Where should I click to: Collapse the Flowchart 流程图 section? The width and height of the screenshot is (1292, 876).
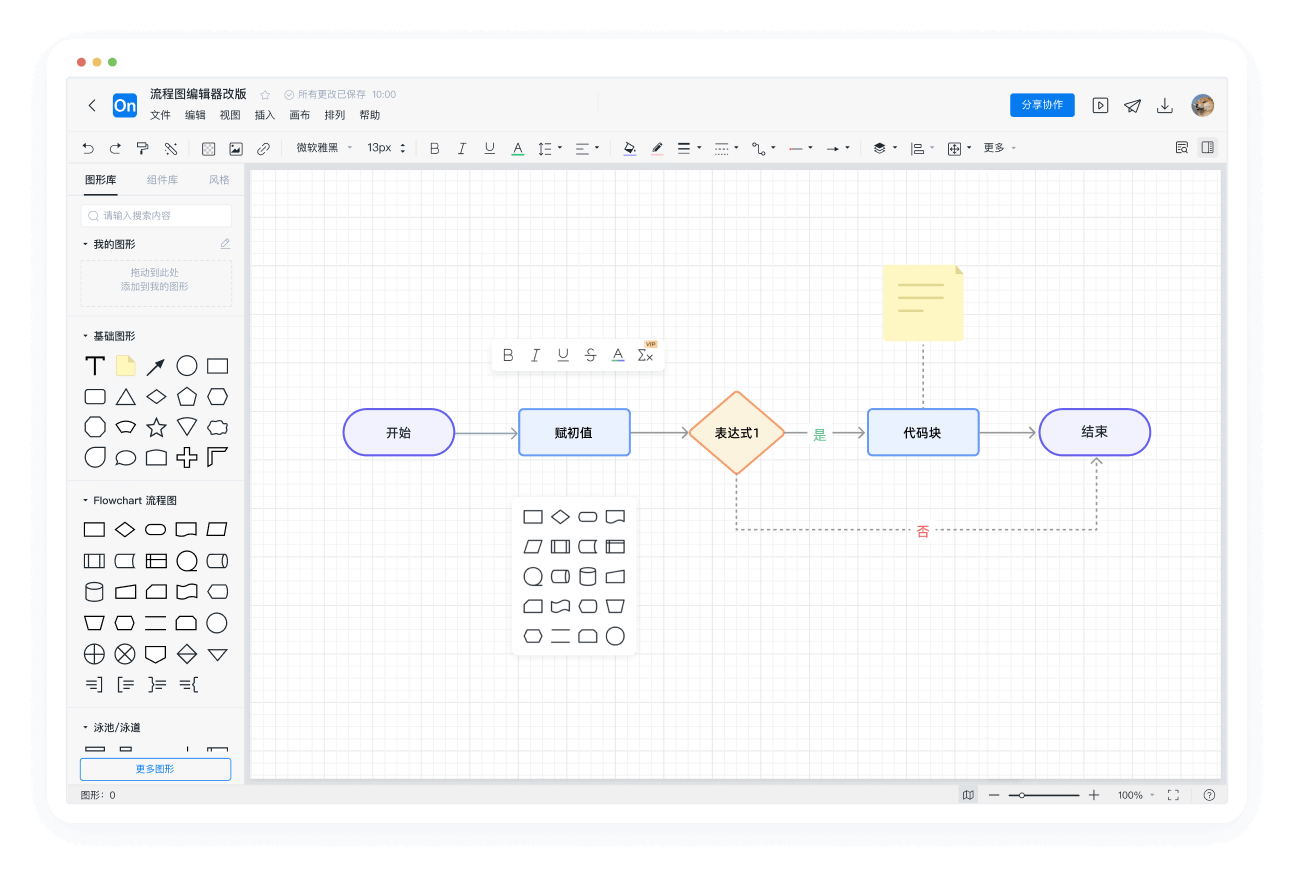(x=85, y=500)
